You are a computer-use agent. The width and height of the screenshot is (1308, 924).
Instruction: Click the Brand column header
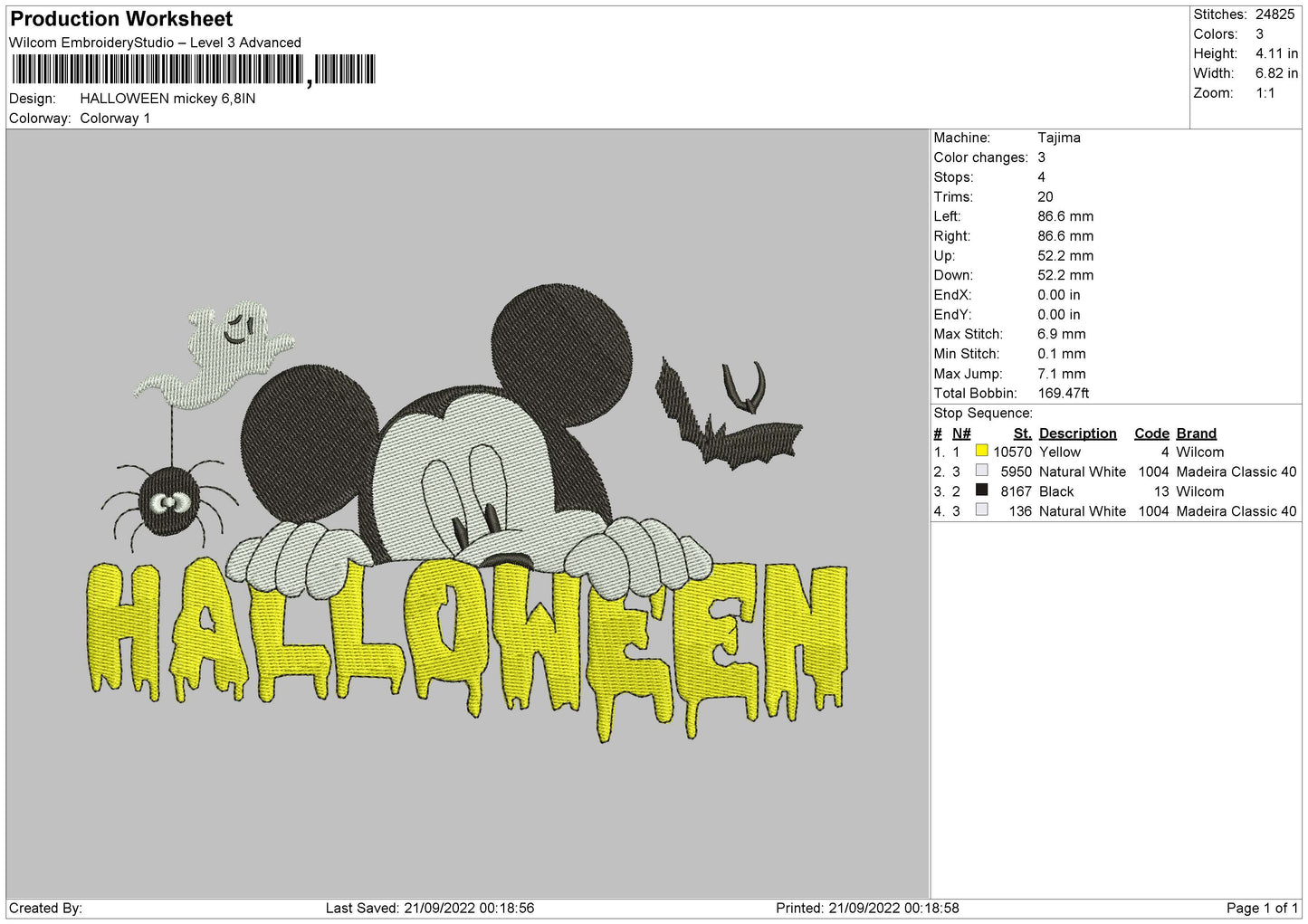point(1196,433)
